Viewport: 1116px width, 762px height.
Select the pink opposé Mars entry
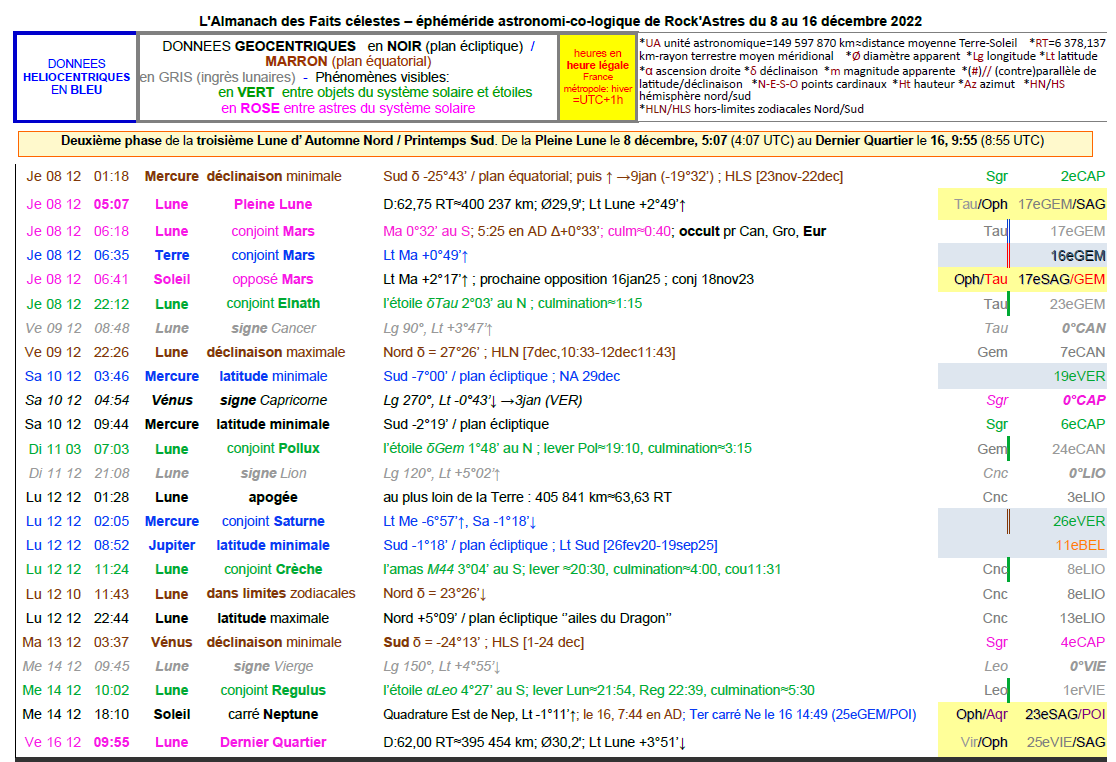coord(273,280)
